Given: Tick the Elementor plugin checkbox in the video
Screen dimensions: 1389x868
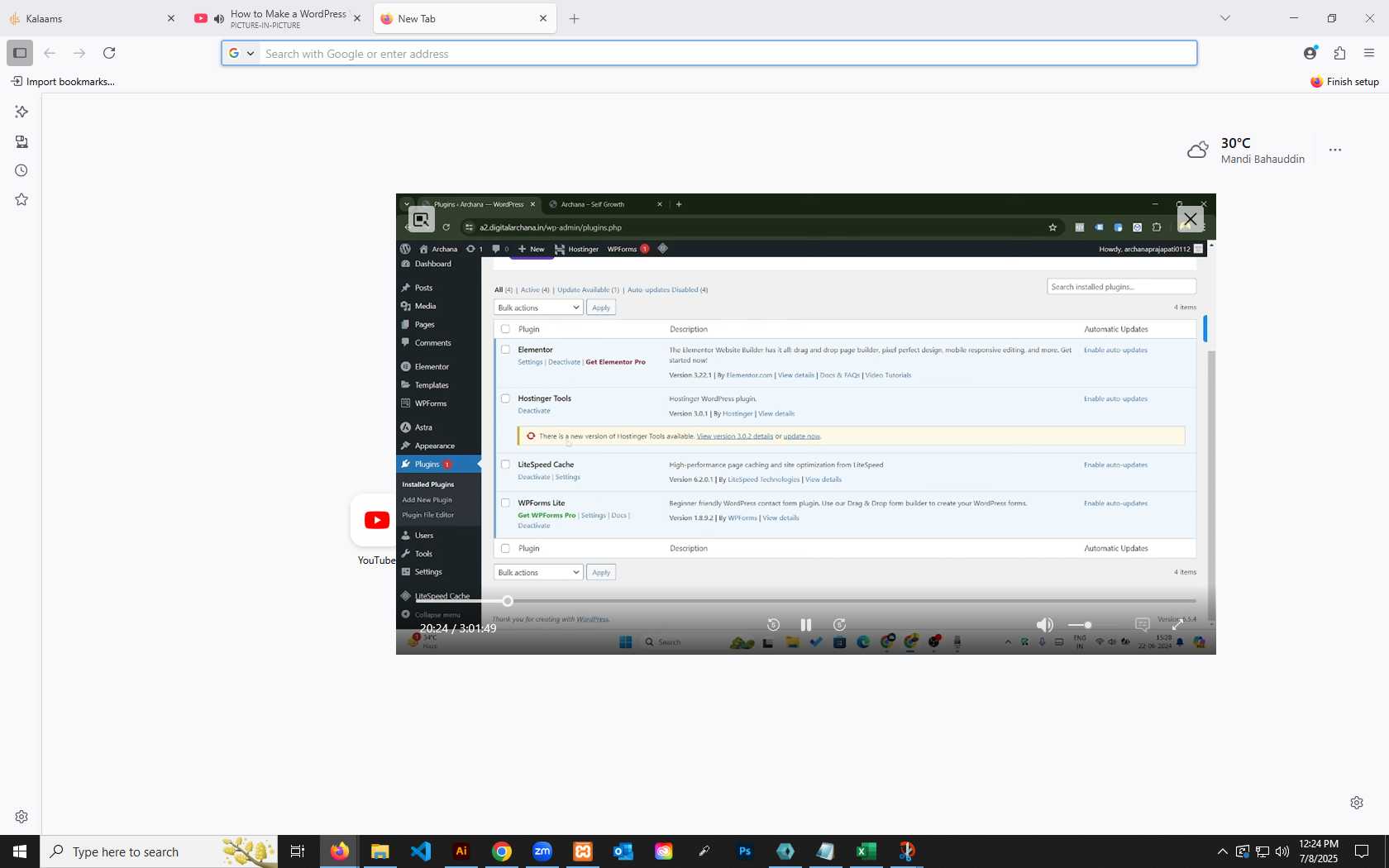Looking at the screenshot, I should pyautogui.click(x=505, y=350).
